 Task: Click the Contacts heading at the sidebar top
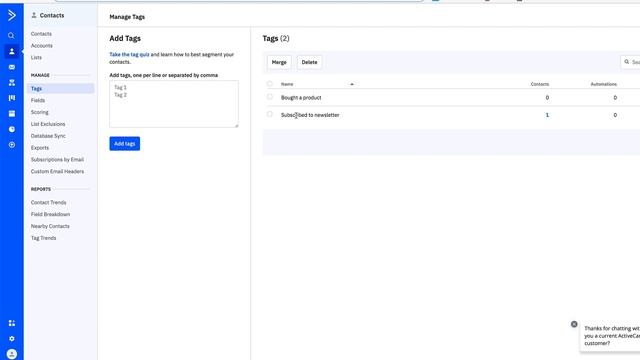pyautogui.click(x=52, y=15)
